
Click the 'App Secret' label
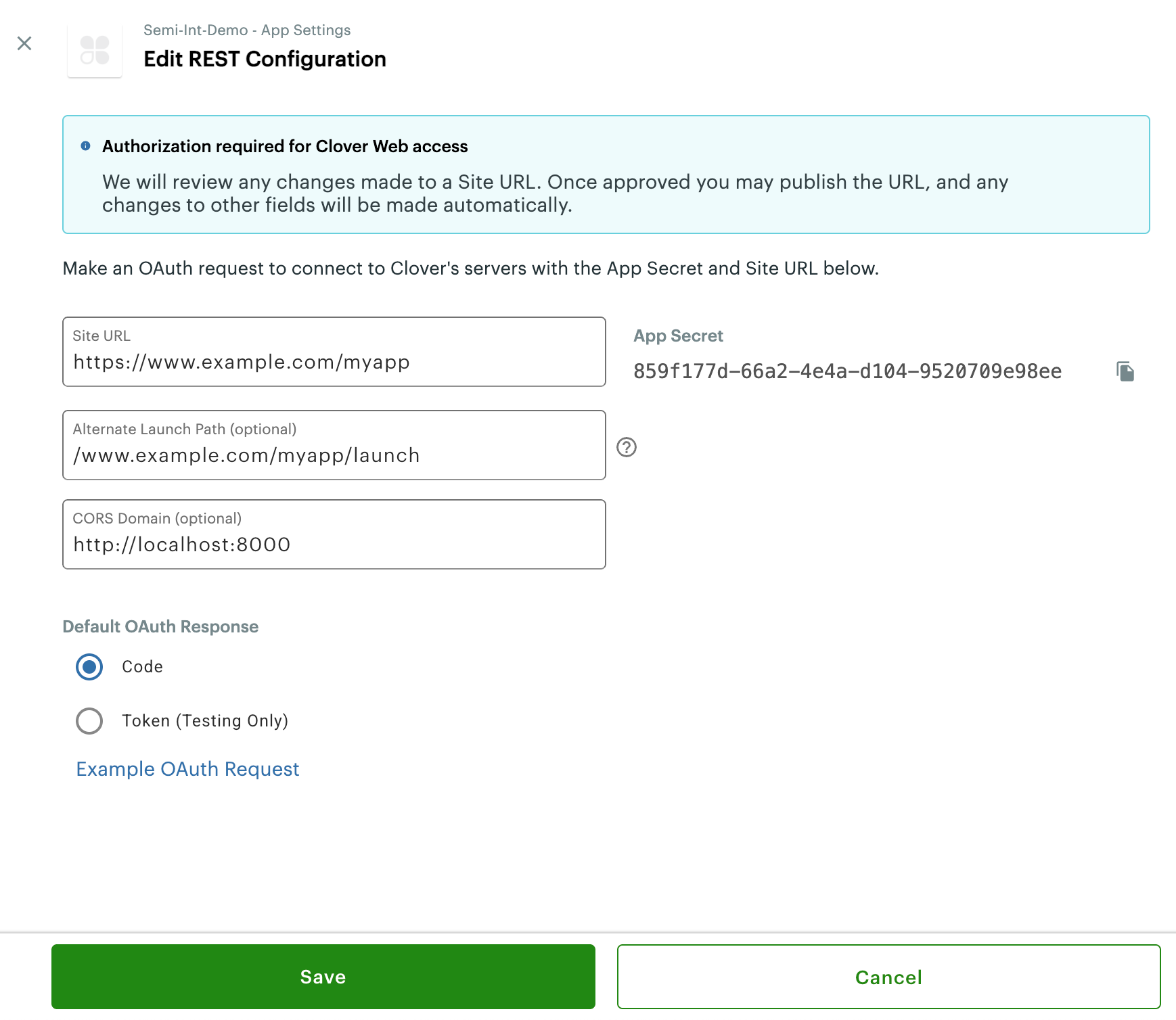[678, 336]
